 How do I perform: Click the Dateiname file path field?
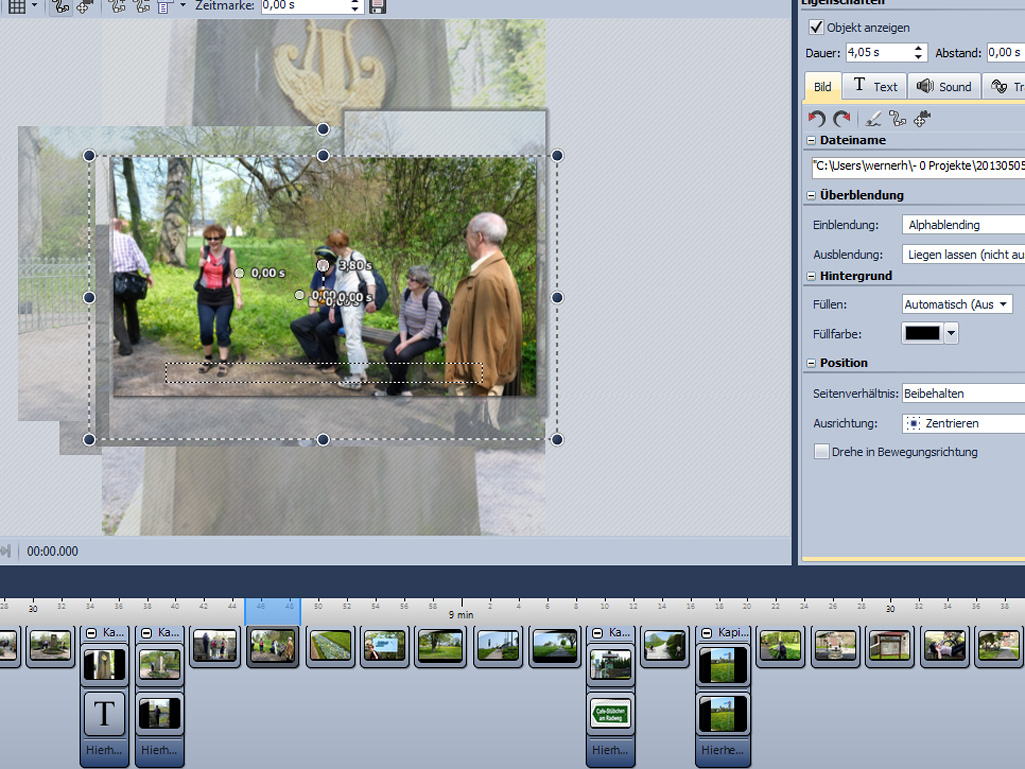click(918, 167)
